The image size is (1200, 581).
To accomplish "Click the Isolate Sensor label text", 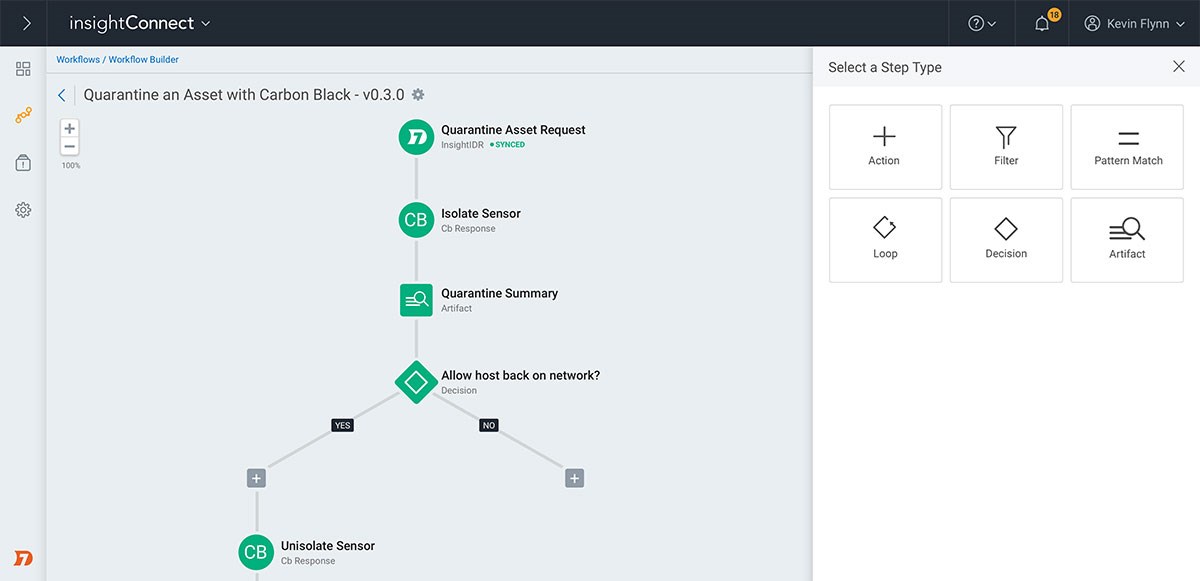I will 481,213.
